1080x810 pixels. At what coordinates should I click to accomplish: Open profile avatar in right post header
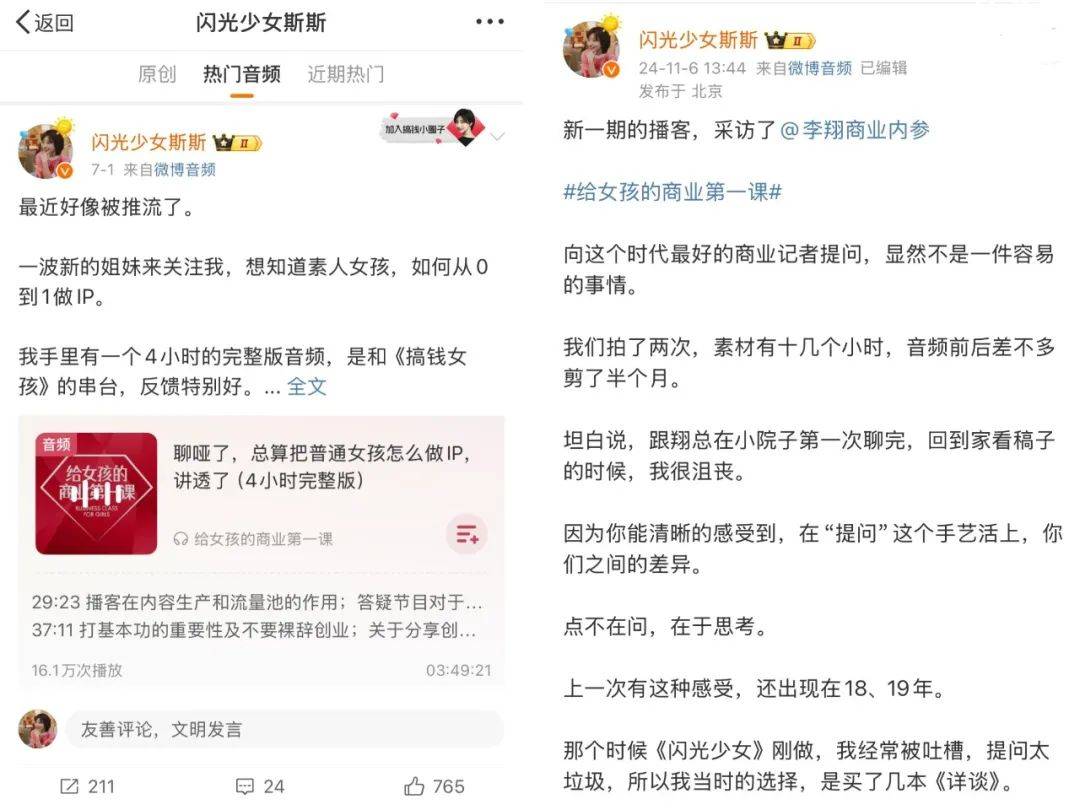tap(592, 48)
